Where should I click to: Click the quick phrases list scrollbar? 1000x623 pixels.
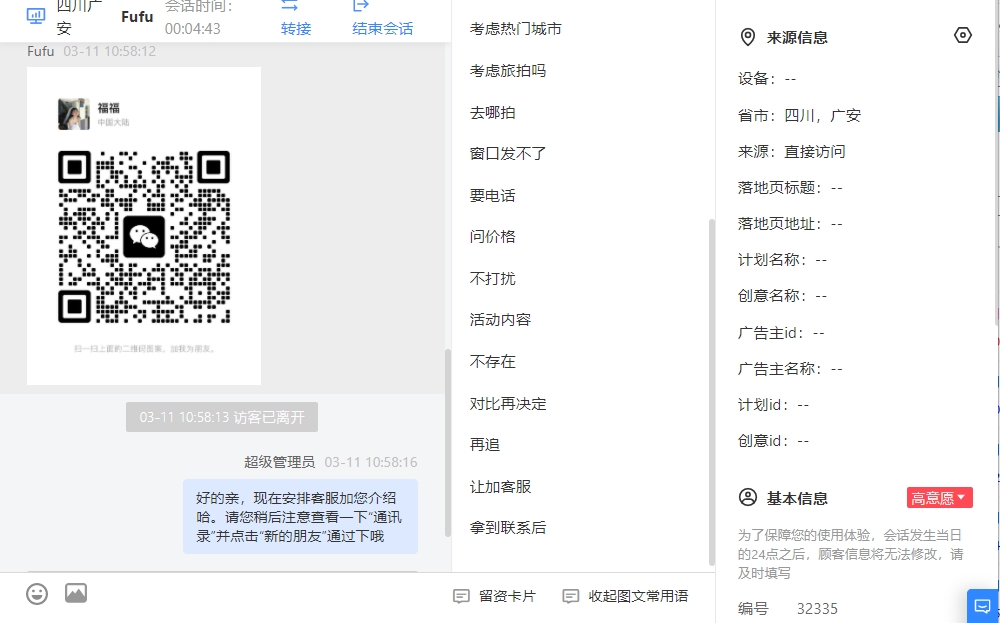[x=712, y=392]
